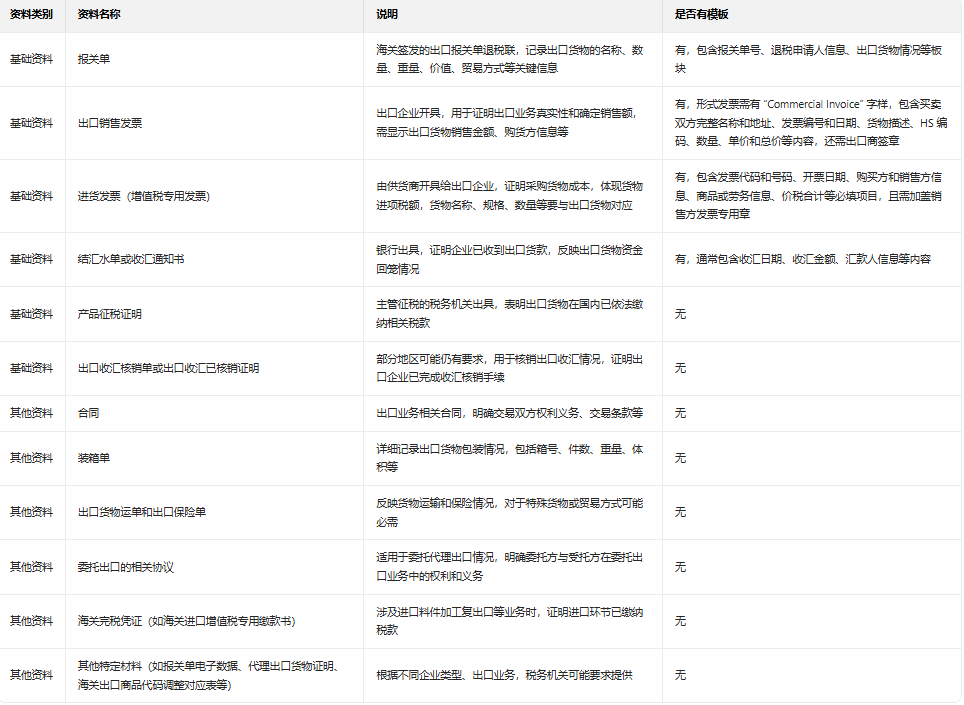Click 其他资料 in the 海关完税凭证 row
This screenshot has height=705, width=964.
(x=31, y=621)
